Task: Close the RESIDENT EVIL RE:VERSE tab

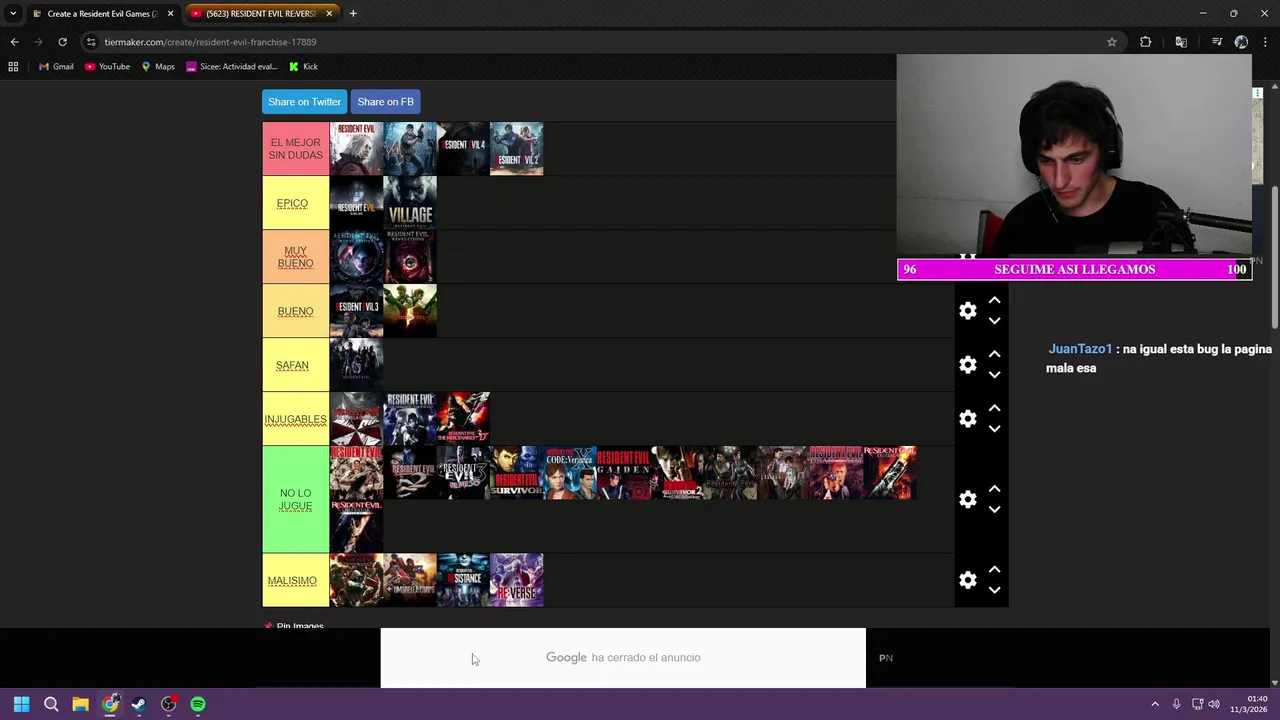Action: 329,14
